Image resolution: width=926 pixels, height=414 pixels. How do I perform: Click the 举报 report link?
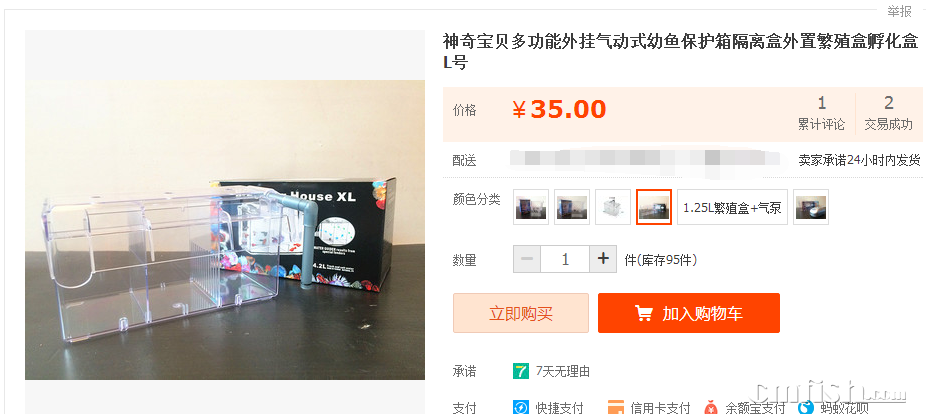click(899, 11)
